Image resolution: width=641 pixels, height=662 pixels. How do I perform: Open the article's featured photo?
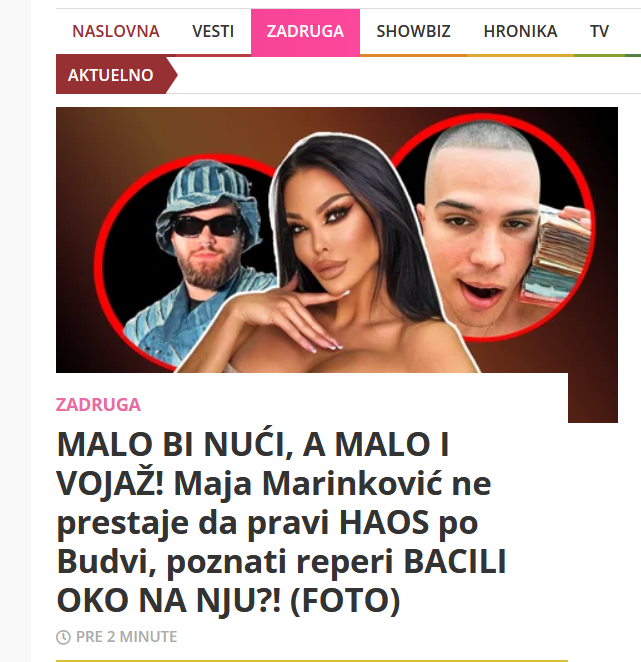(337, 239)
